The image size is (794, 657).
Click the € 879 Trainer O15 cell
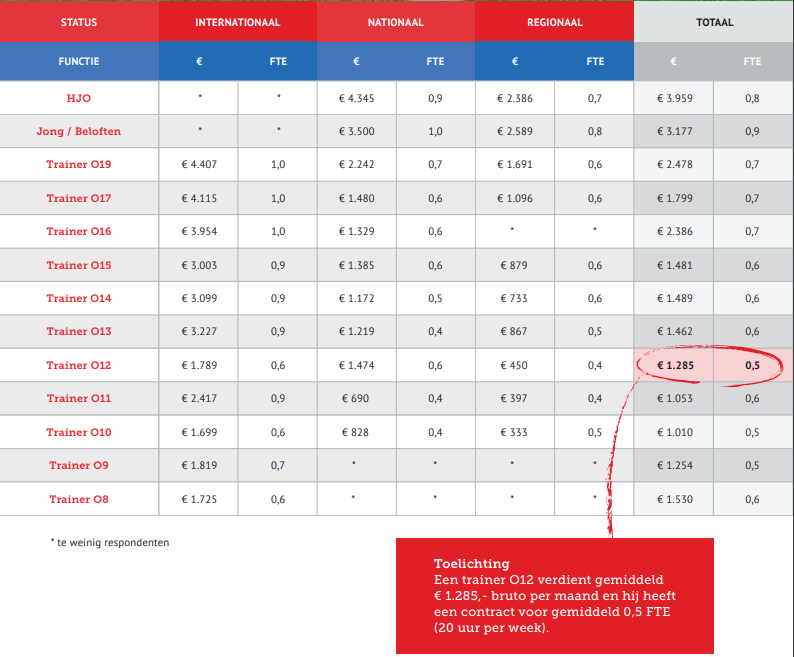pyautogui.click(x=514, y=265)
